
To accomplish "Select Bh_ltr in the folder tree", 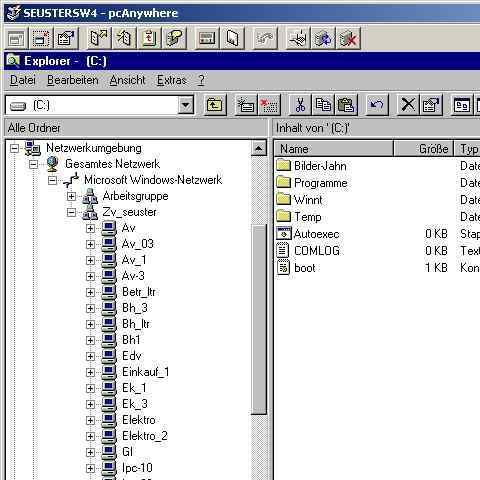I will 136,324.
